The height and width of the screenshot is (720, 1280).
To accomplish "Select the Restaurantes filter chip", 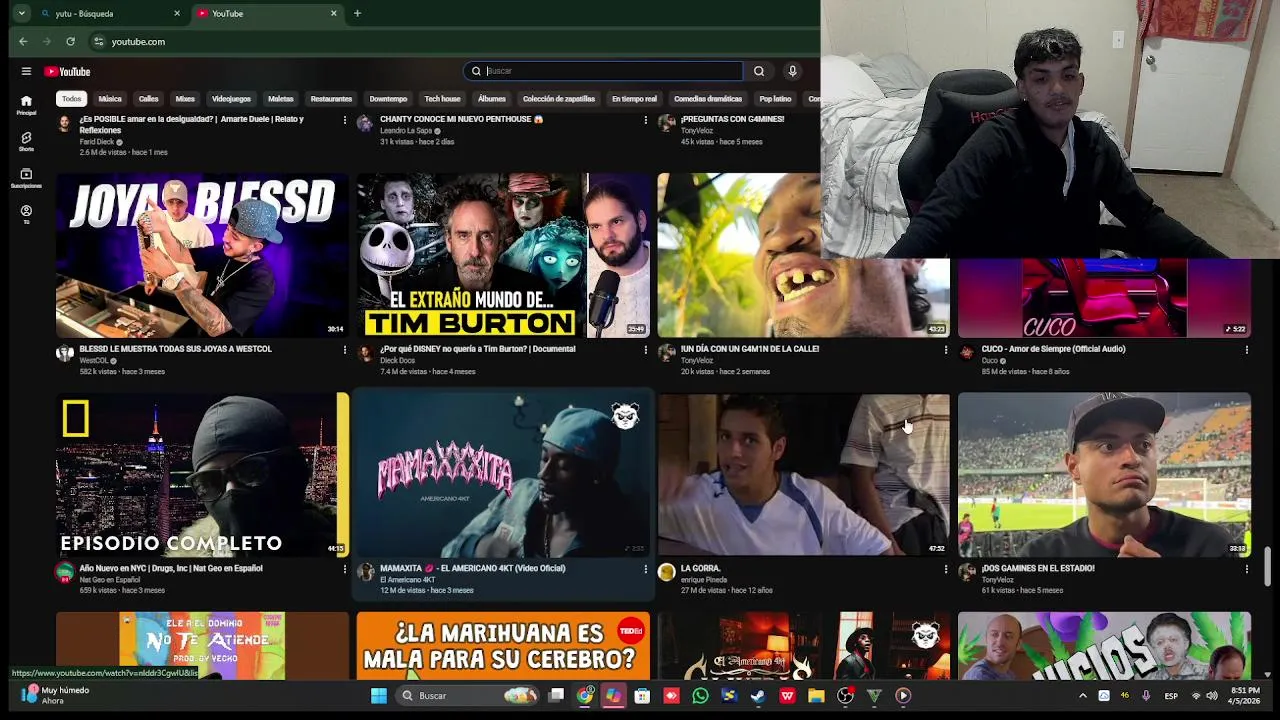I will (x=331, y=99).
